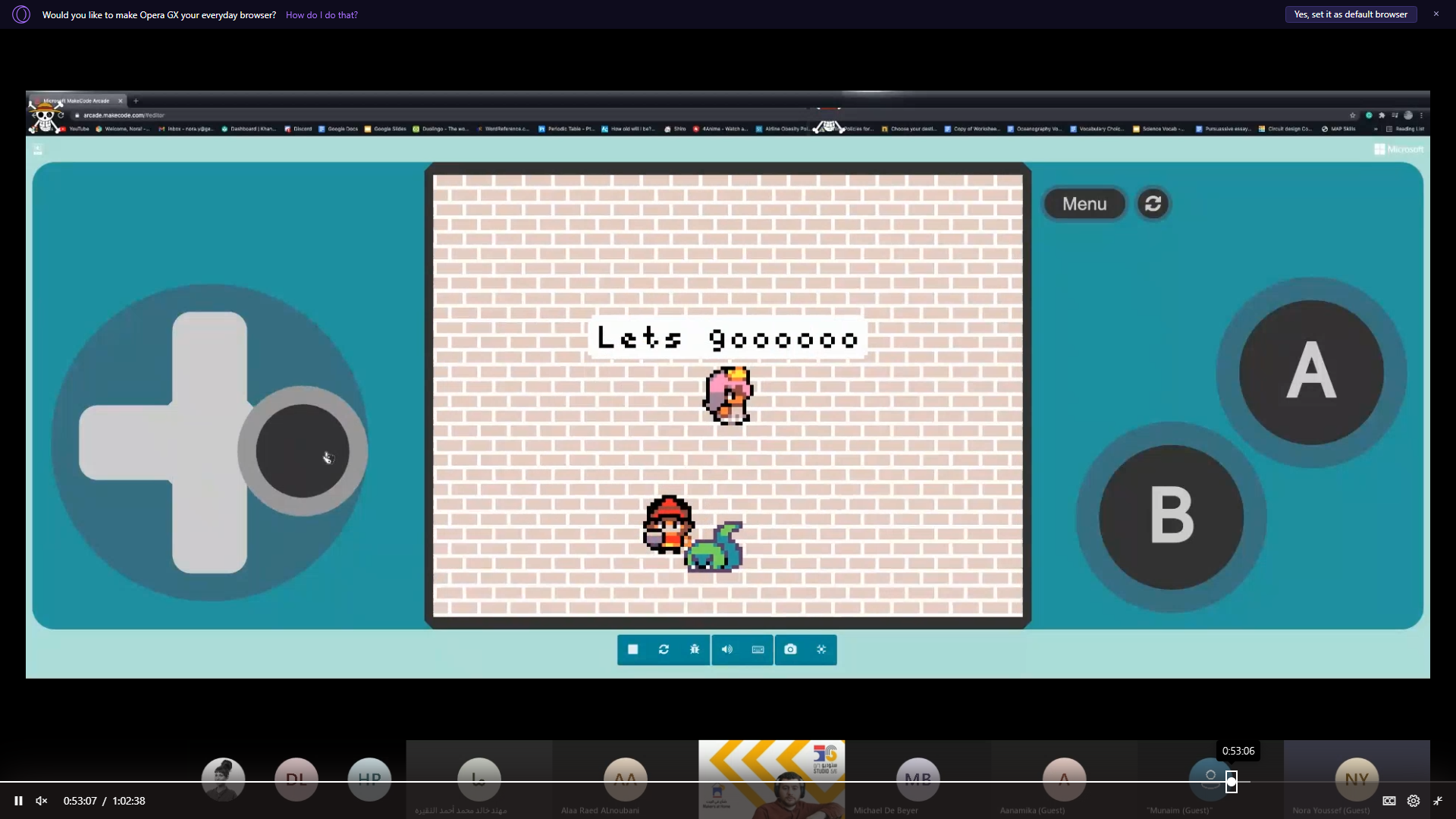Open the Periodic Table bookmark
1456x819 pixels.
click(x=566, y=129)
